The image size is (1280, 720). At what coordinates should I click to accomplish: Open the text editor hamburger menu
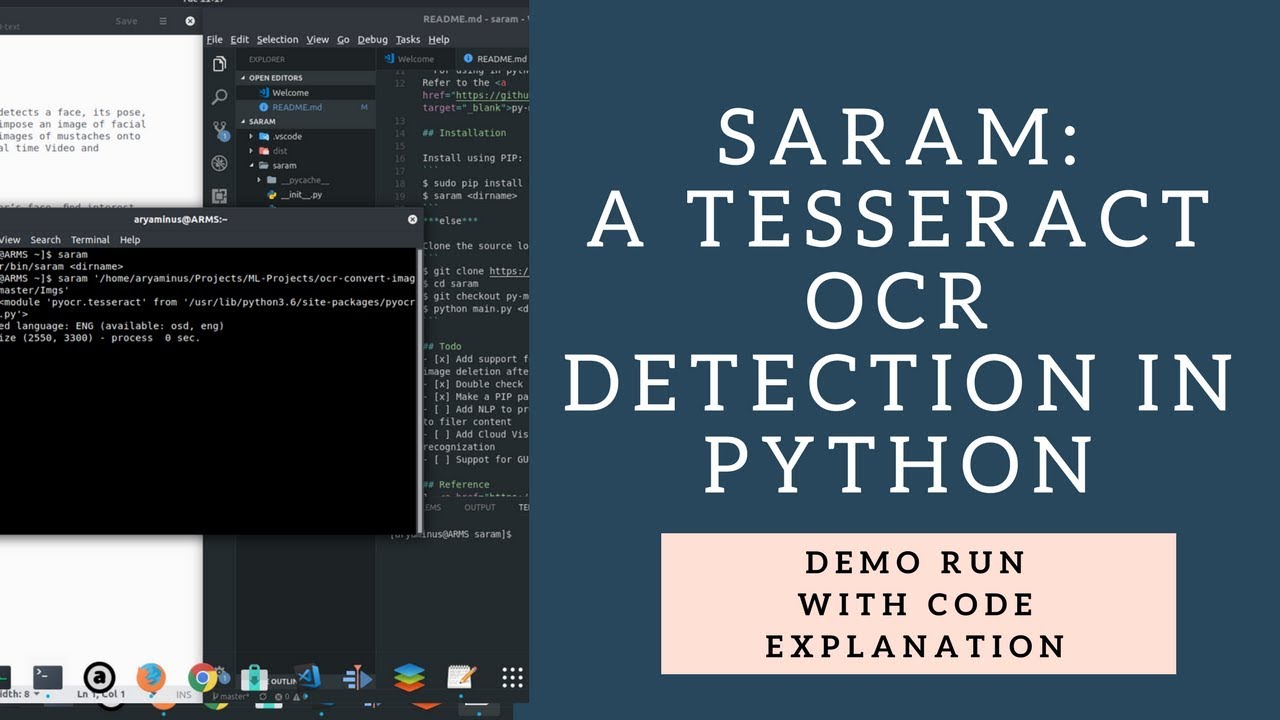tap(163, 21)
